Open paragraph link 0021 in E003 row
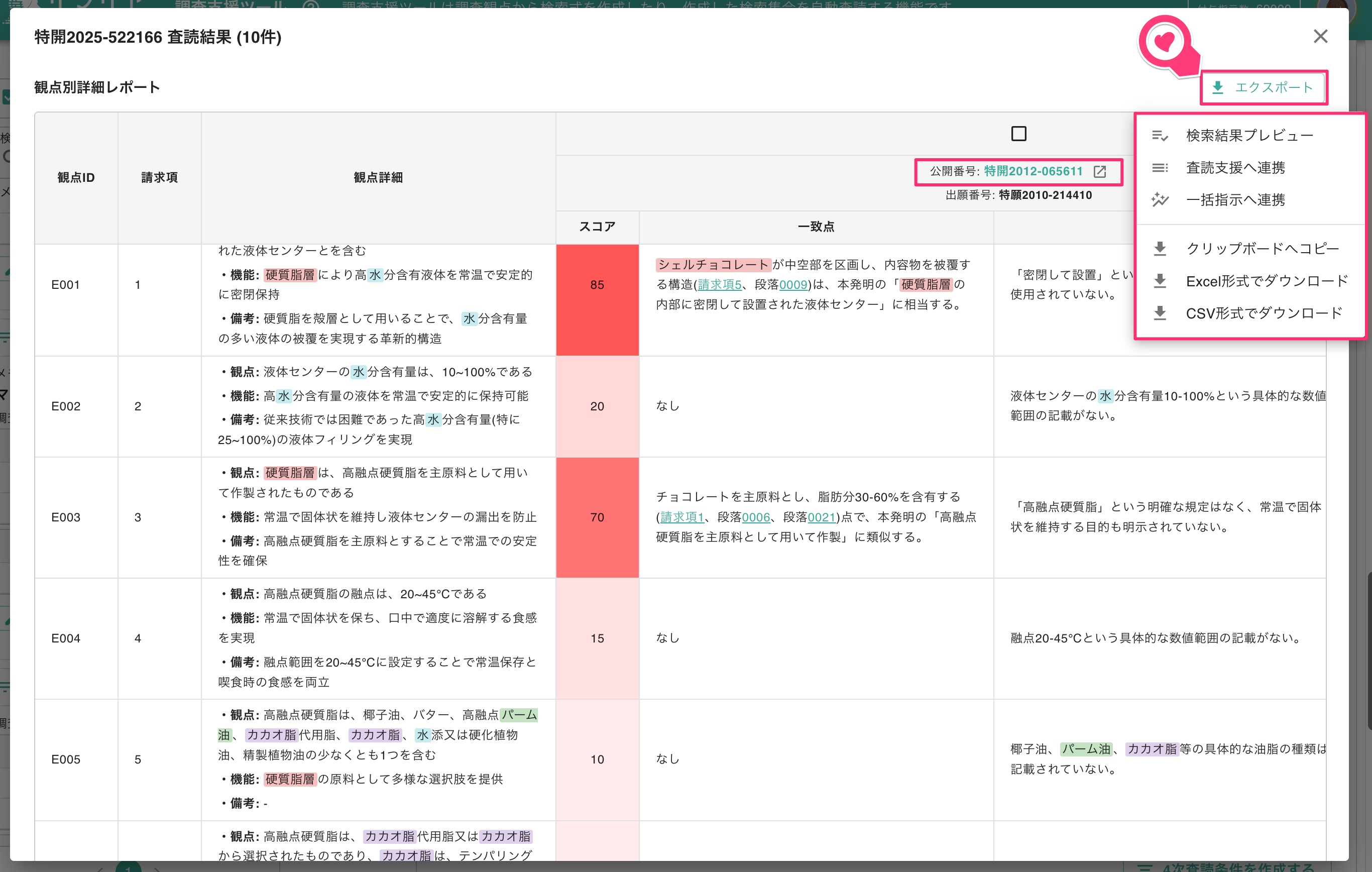1372x872 pixels. 822,517
